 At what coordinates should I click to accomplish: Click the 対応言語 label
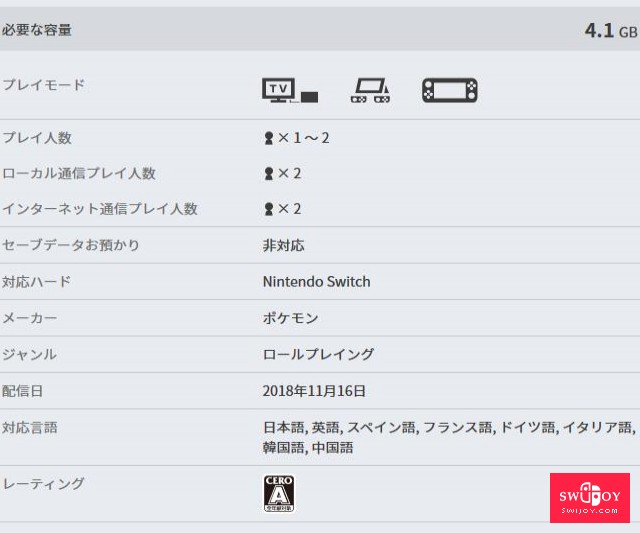pos(30,428)
